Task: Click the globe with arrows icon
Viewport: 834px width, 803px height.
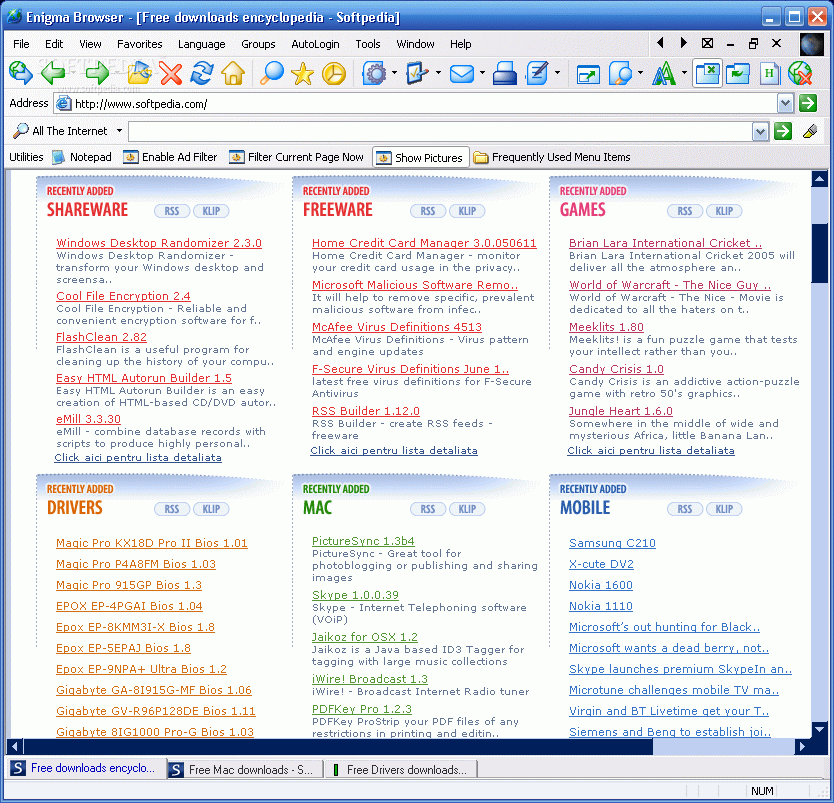Action: click(x=21, y=73)
